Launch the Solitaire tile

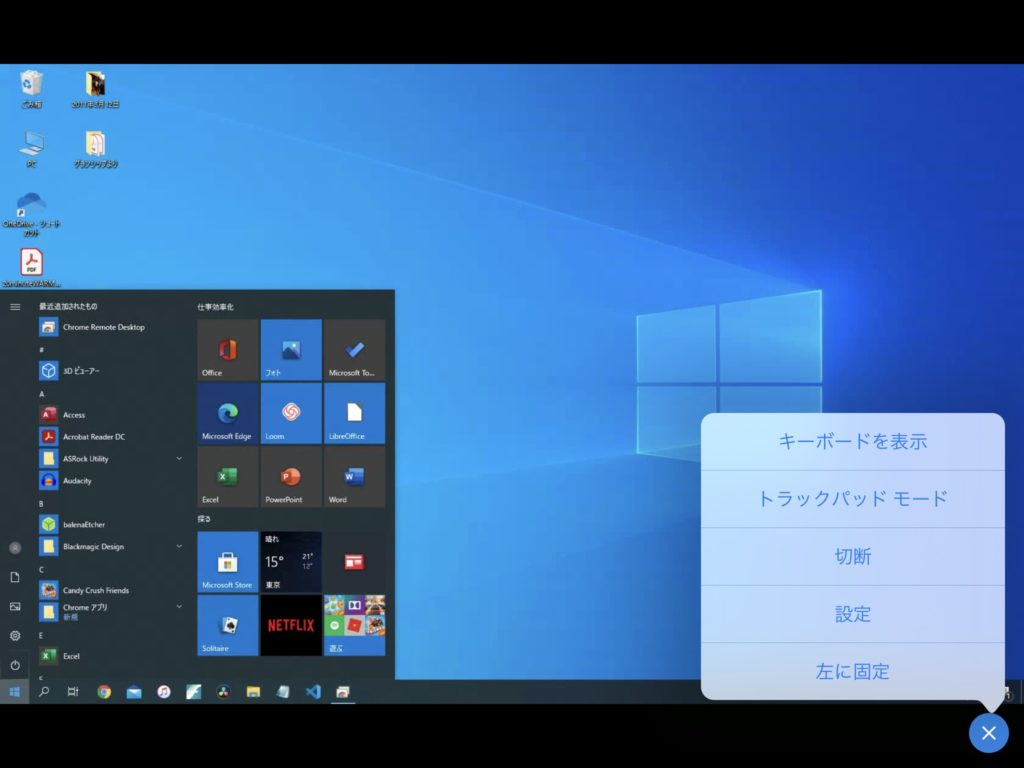point(227,625)
